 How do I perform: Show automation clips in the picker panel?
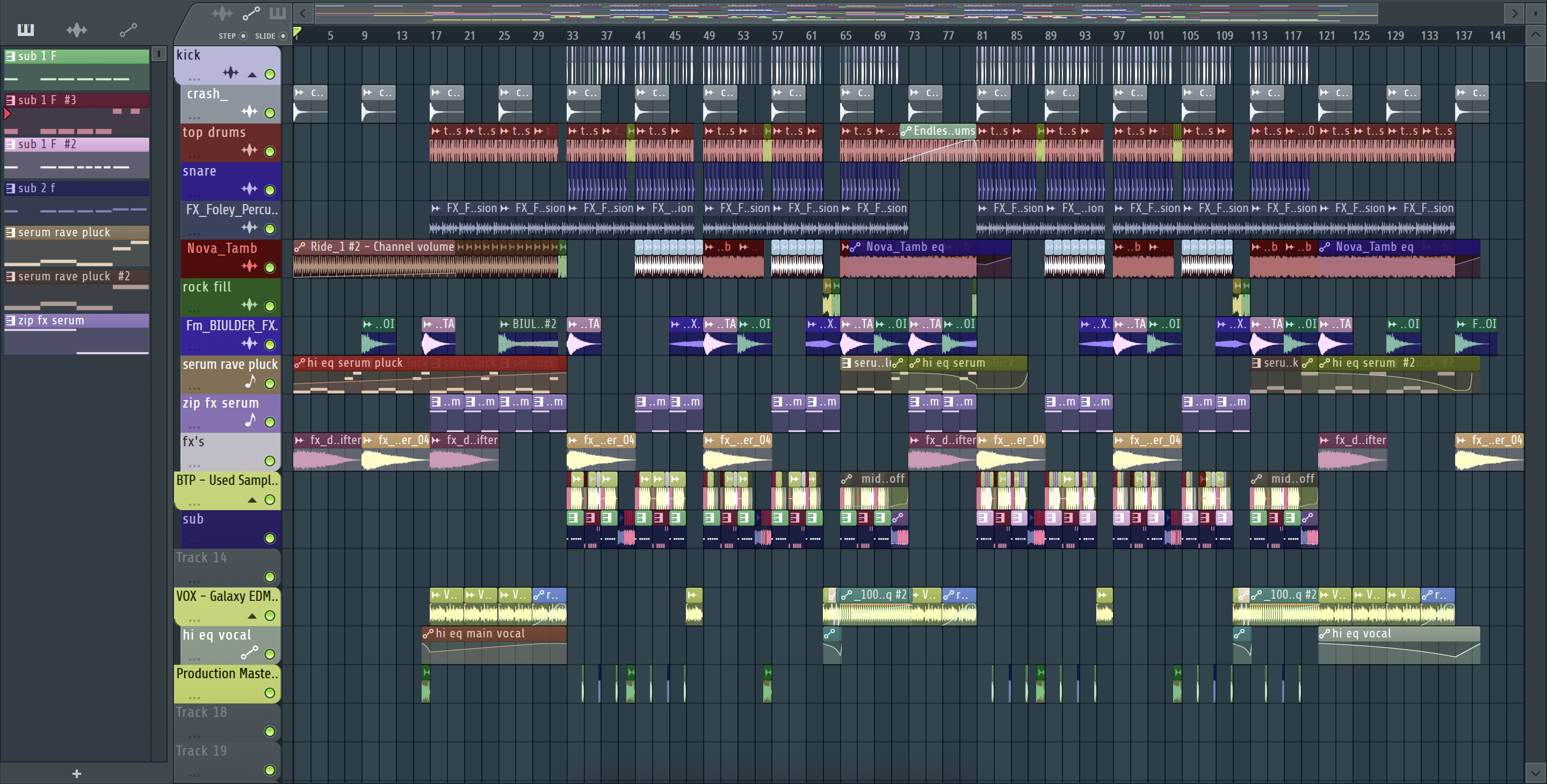tap(128, 30)
